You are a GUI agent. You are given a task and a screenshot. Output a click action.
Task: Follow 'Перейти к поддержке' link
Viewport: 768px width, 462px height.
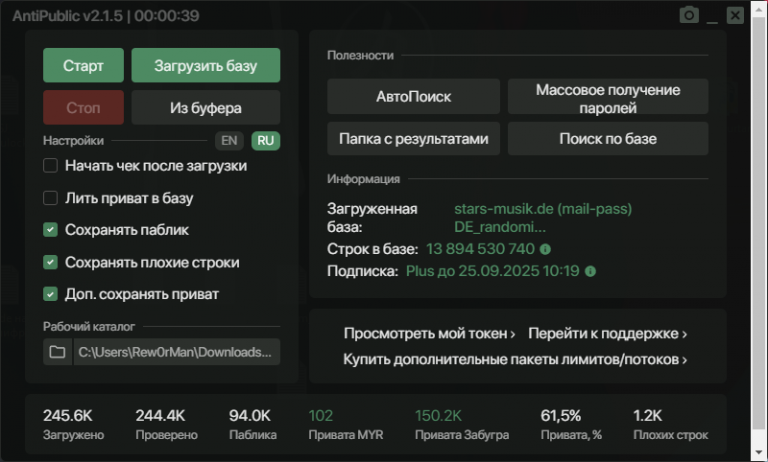pyautogui.click(x=607, y=334)
